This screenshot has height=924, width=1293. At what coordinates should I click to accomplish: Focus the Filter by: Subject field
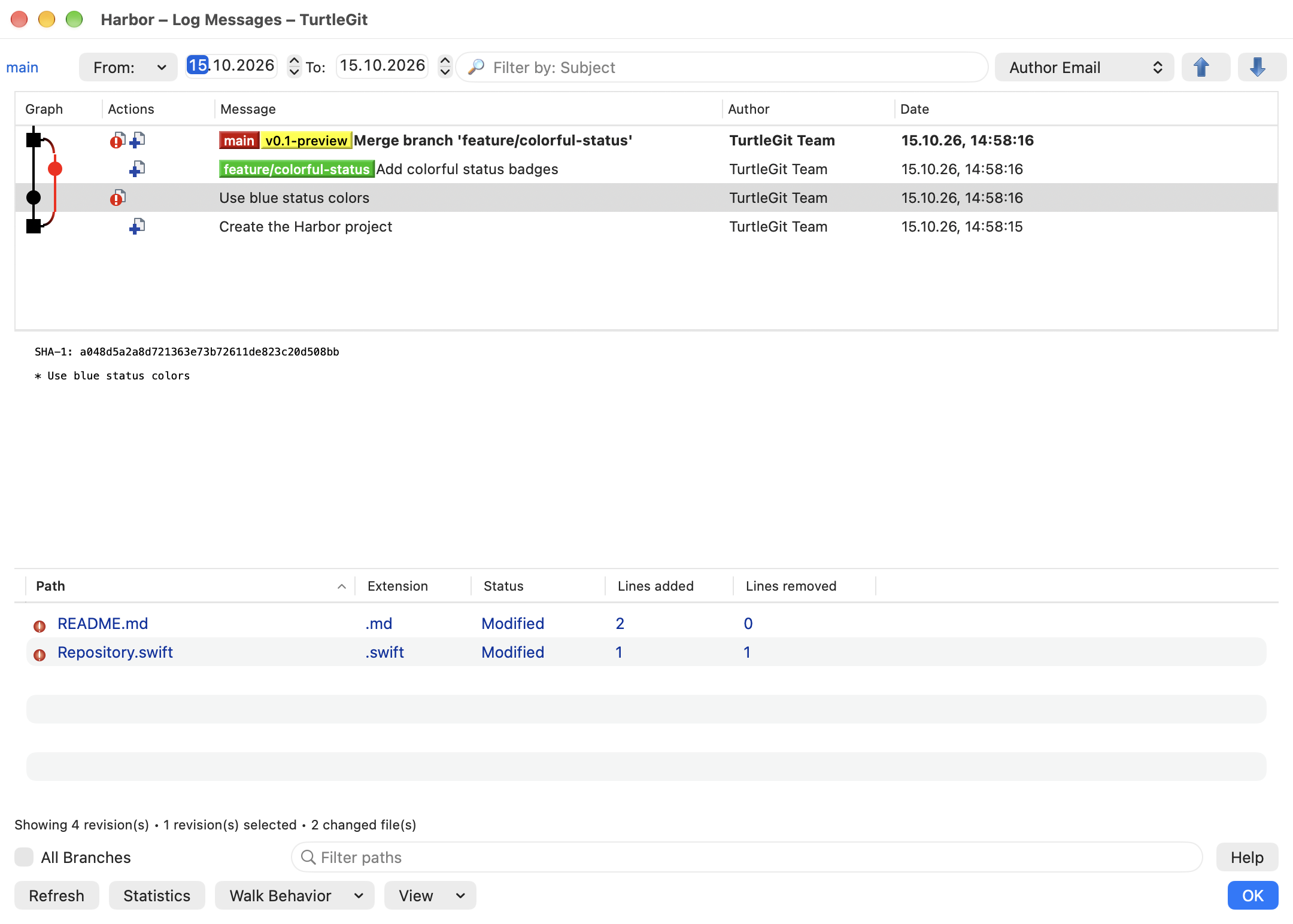click(721, 67)
